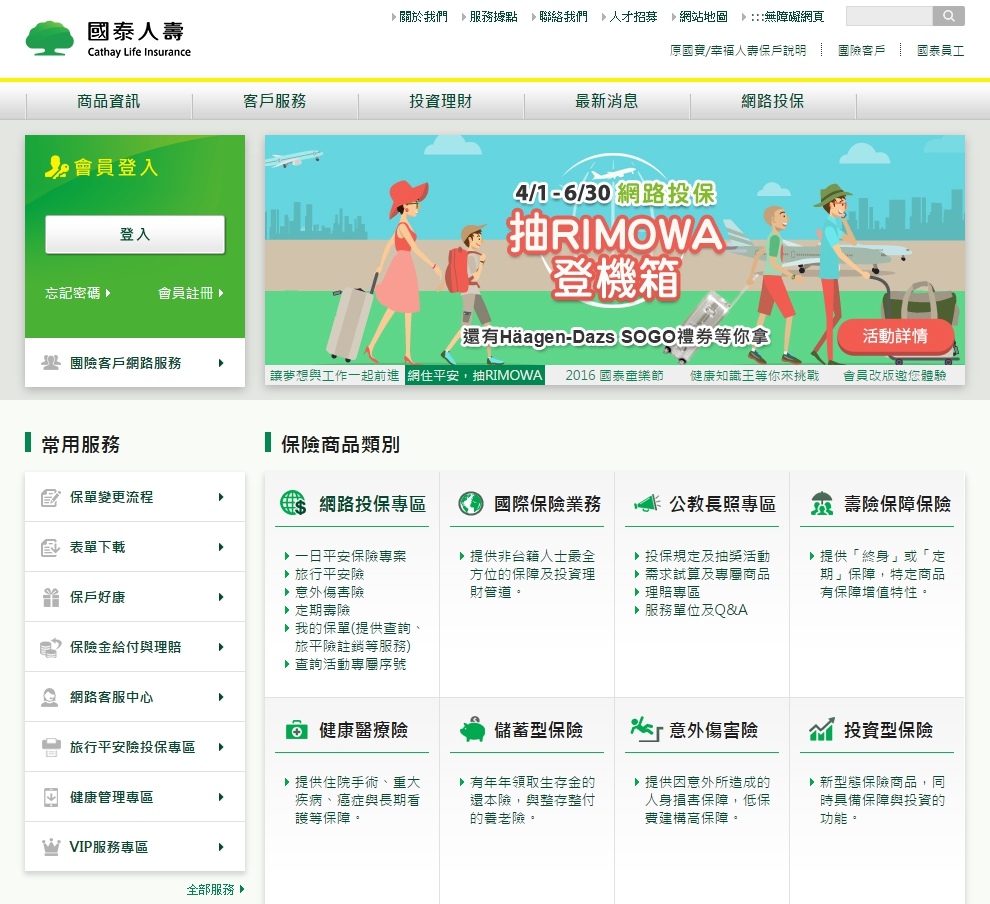Open 定期壽險 product link
990x904 pixels.
[x=323, y=610]
